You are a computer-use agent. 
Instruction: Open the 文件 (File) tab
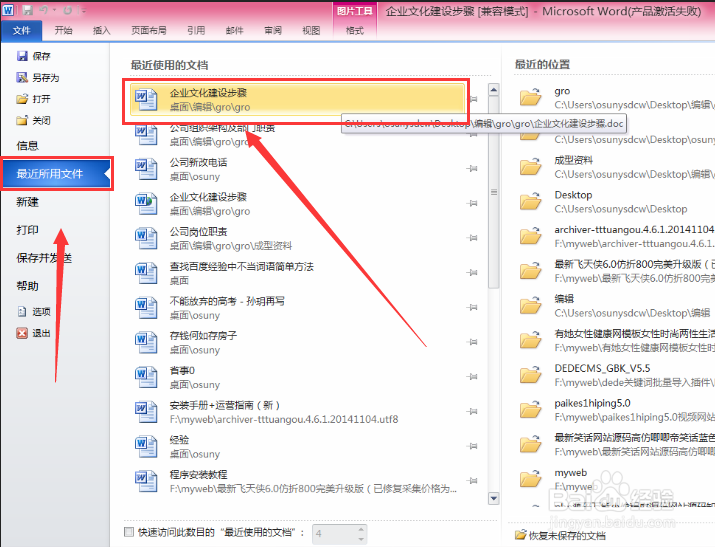coord(21,31)
